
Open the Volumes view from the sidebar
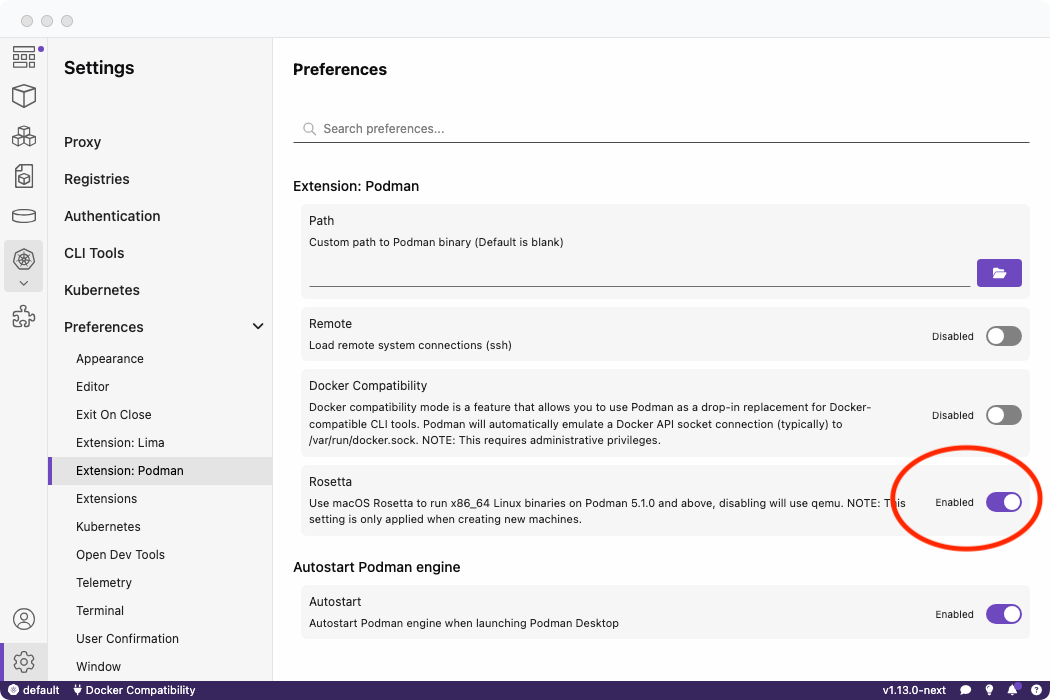[24, 215]
